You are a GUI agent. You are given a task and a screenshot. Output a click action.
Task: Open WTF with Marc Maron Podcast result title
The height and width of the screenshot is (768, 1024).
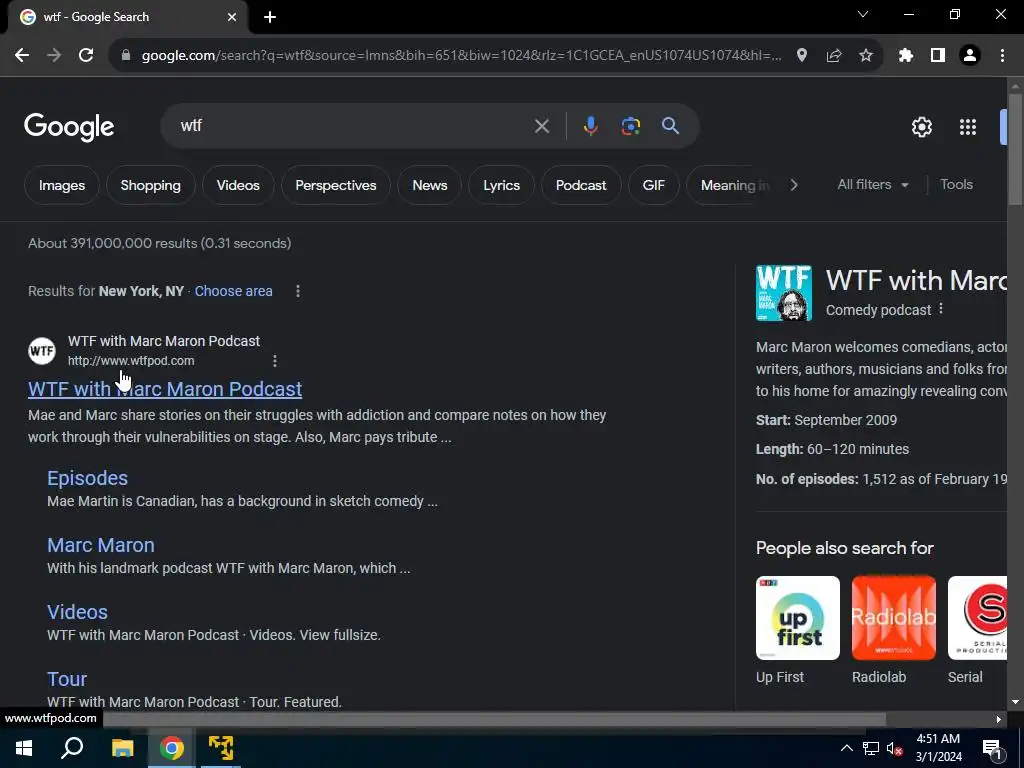coord(165,389)
